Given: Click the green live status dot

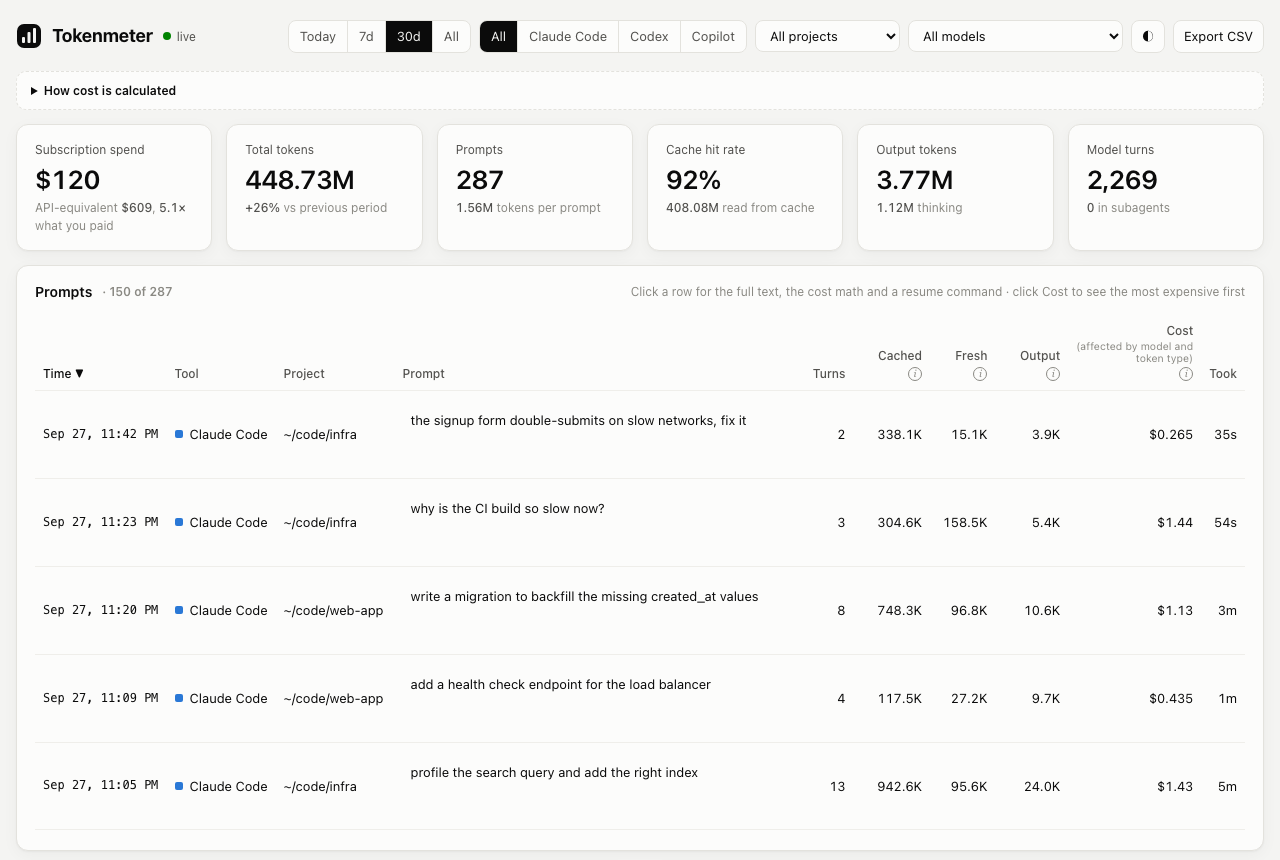Looking at the screenshot, I should 167,36.
